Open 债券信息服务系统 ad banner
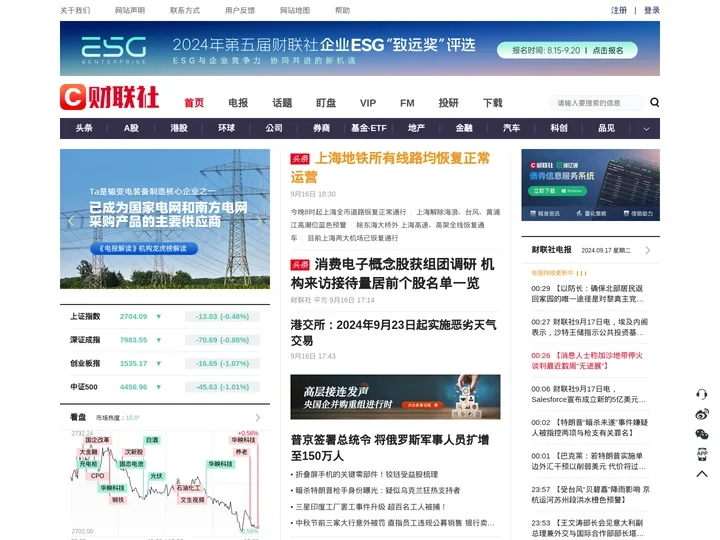Screen dimensions: 720x540 coord(591,185)
